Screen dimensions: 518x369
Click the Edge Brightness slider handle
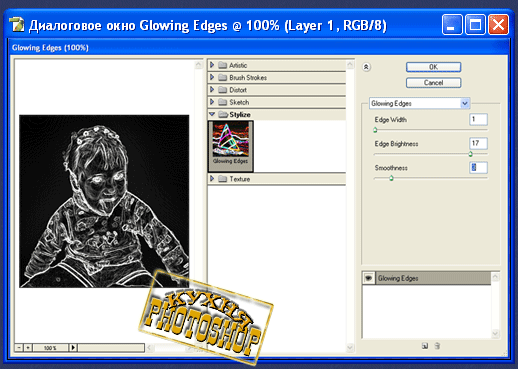(x=471, y=154)
